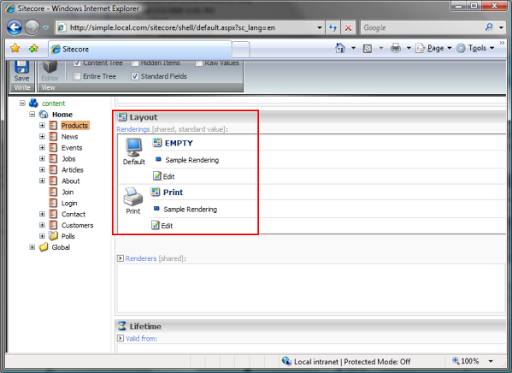512x373 pixels.
Task: Open the Page menu
Action: pyautogui.click(x=433, y=48)
